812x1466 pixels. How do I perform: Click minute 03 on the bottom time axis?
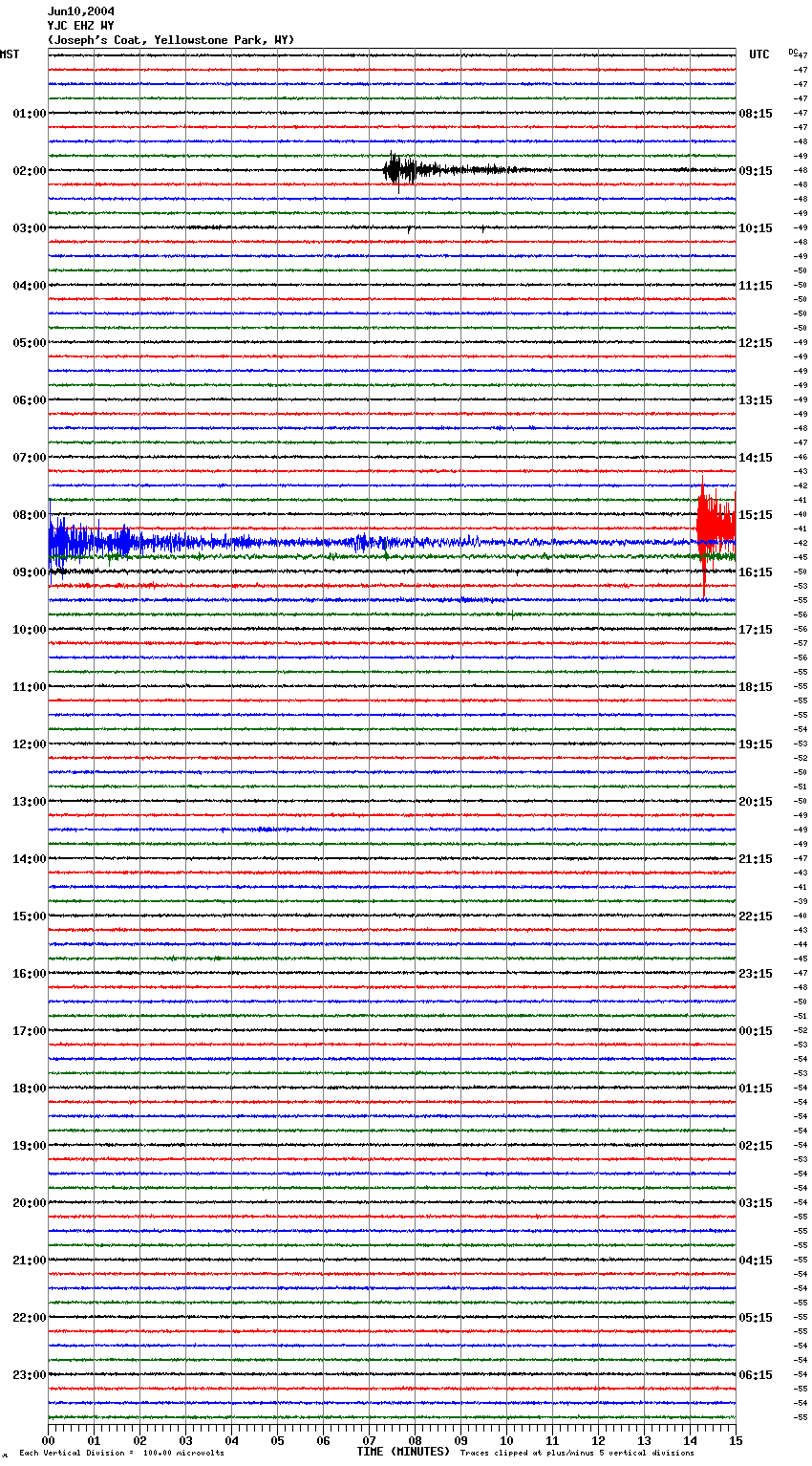[186, 1439]
